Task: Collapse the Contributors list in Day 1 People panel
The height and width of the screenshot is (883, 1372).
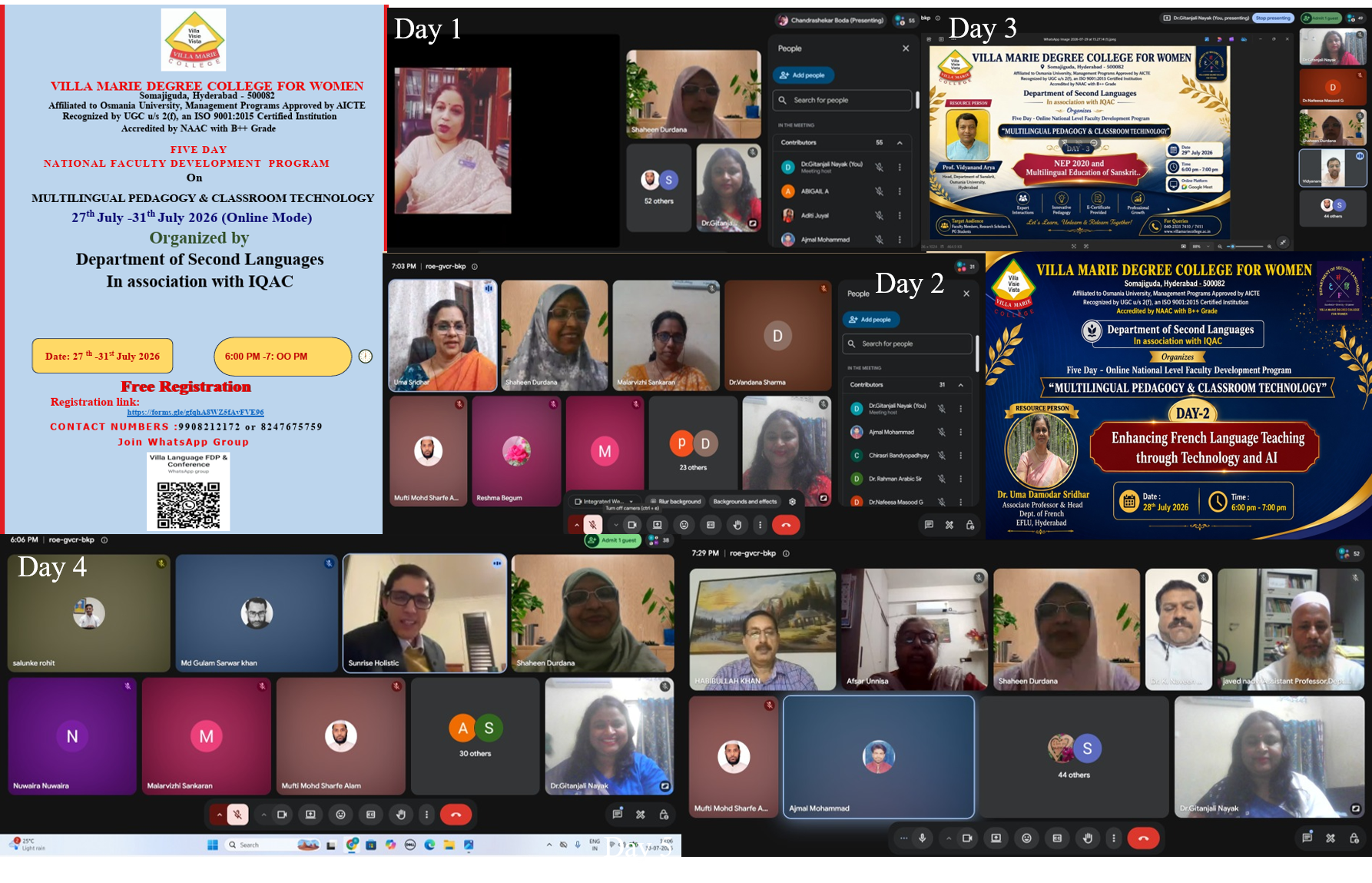Action: click(x=900, y=143)
